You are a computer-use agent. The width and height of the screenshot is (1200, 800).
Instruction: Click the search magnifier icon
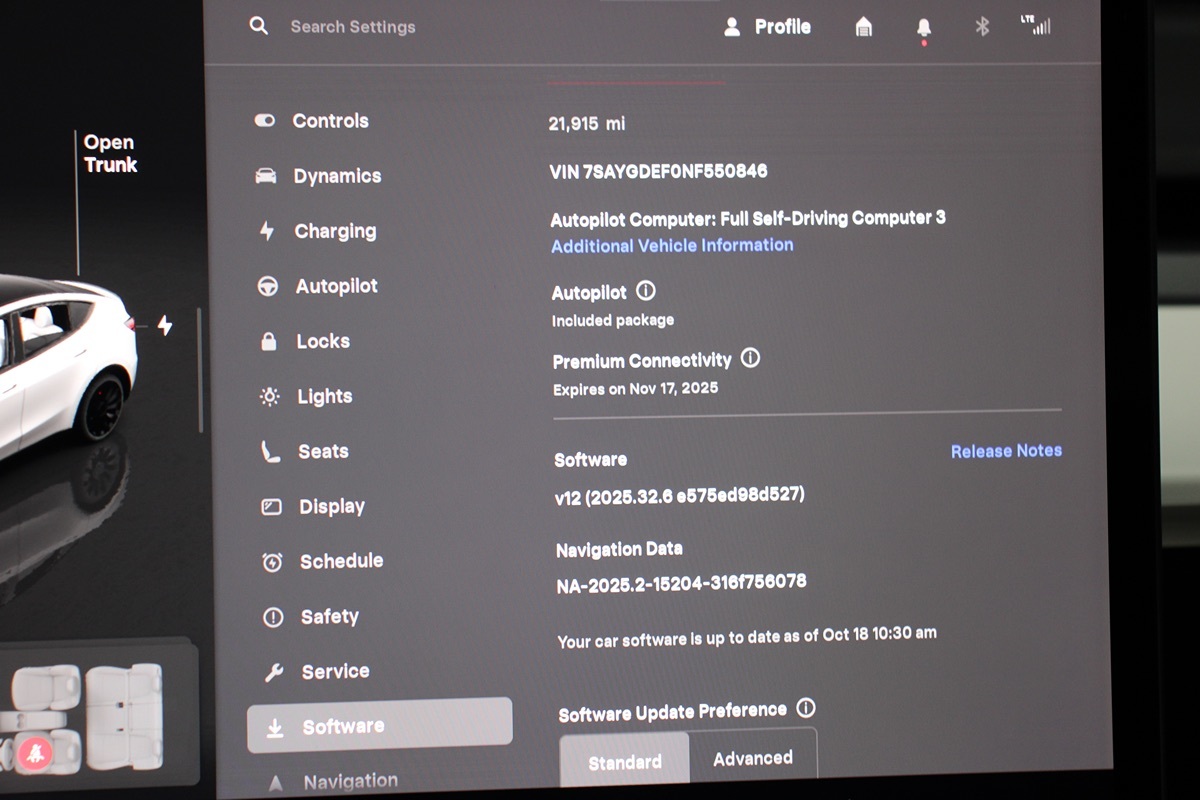258,26
